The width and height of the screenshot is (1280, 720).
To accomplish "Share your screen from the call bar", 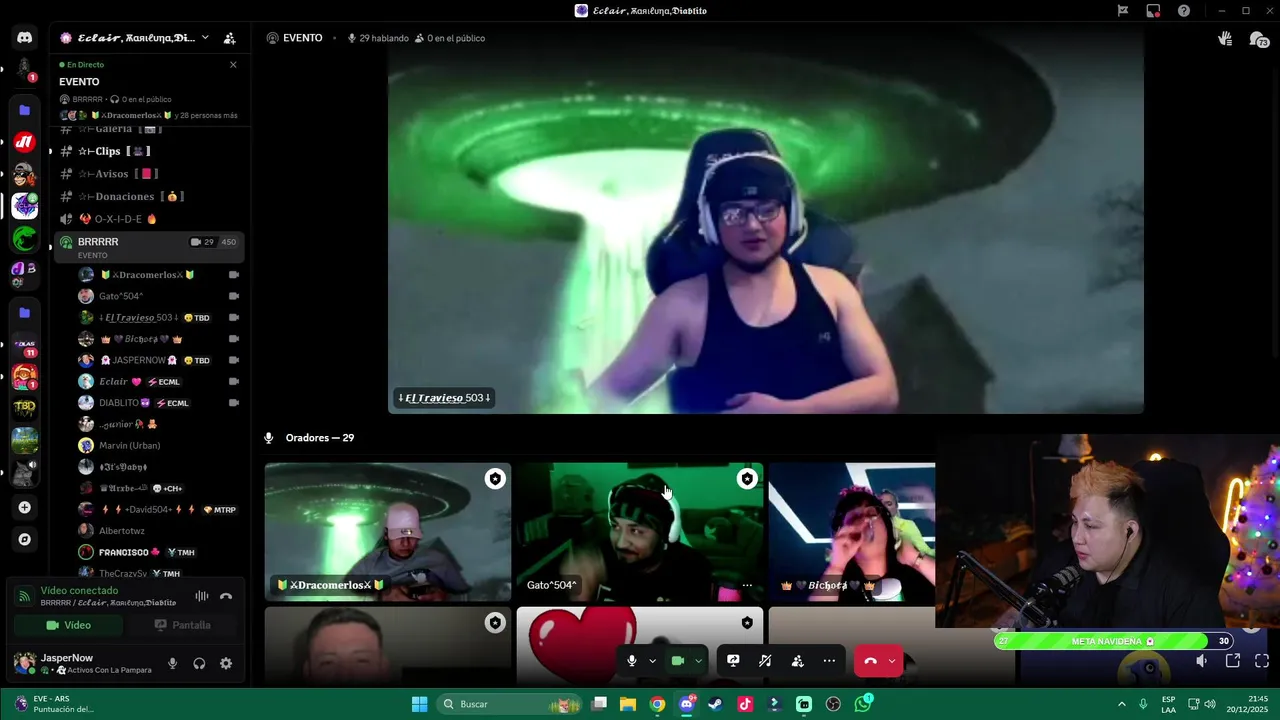I will [x=733, y=661].
